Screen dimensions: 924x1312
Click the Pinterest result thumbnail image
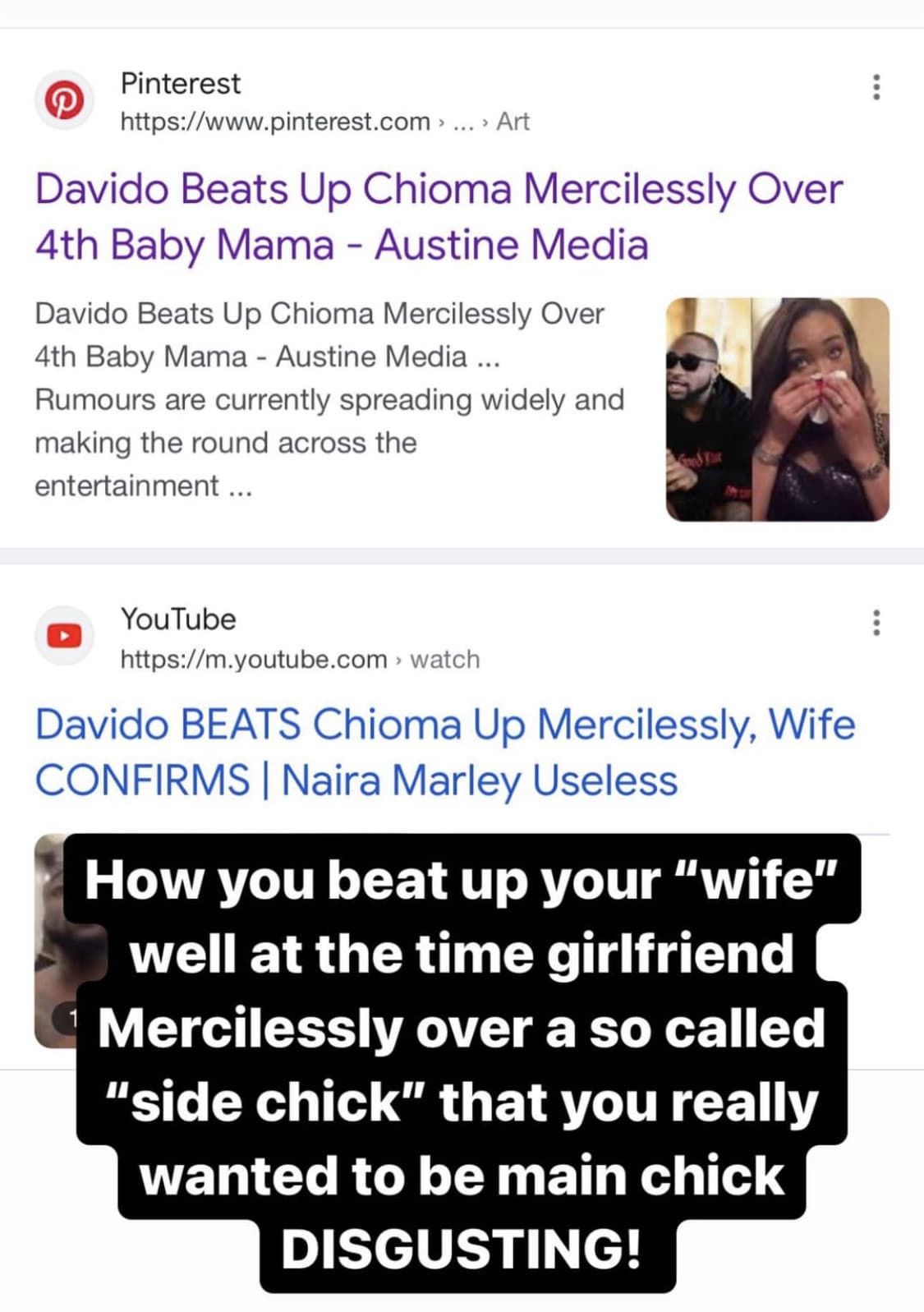777,409
